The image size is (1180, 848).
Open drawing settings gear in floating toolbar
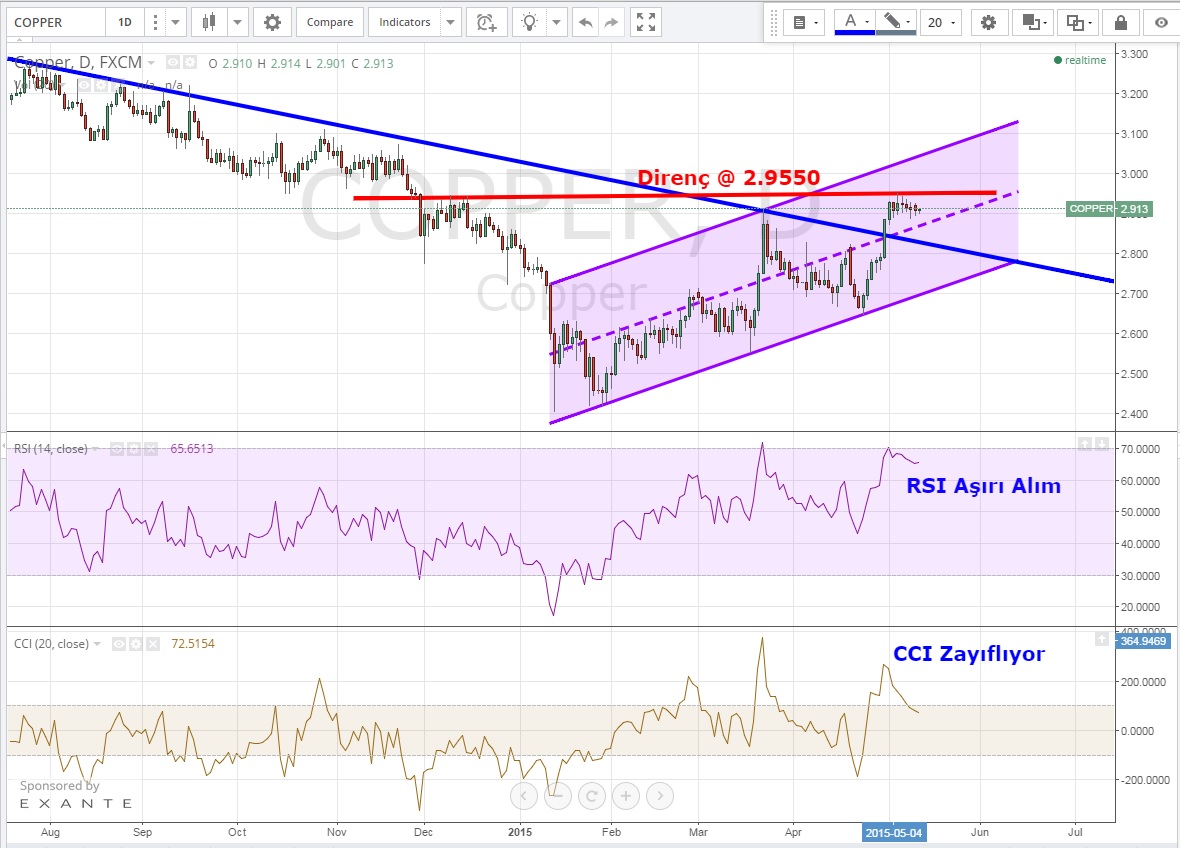click(x=988, y=22)
